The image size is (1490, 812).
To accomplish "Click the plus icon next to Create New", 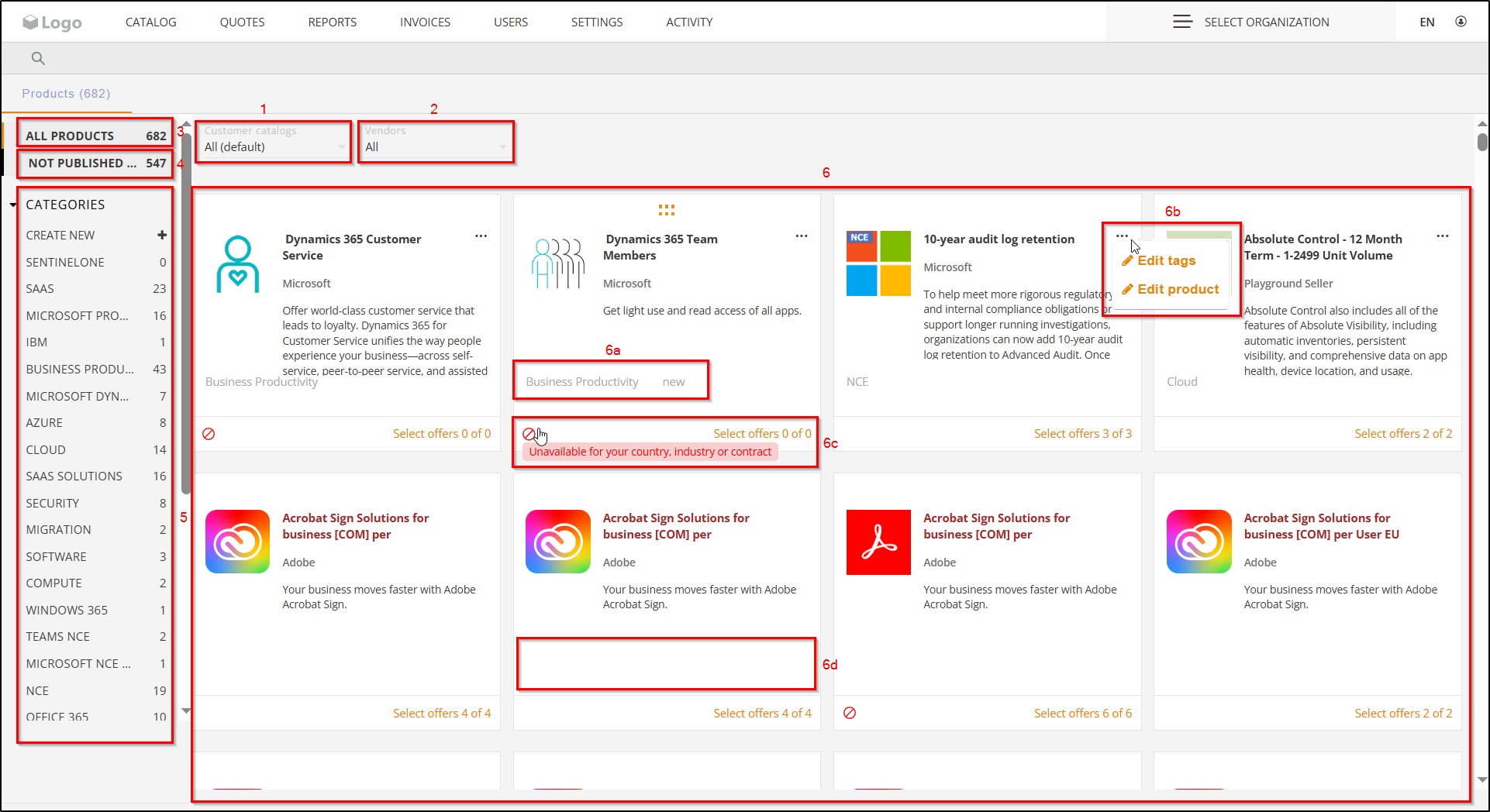I will (162, 235).
